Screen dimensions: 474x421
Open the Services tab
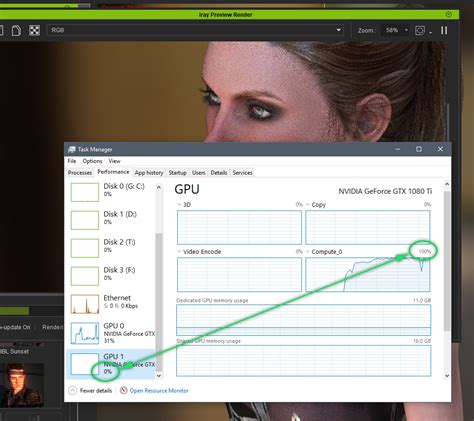point(242,173)
